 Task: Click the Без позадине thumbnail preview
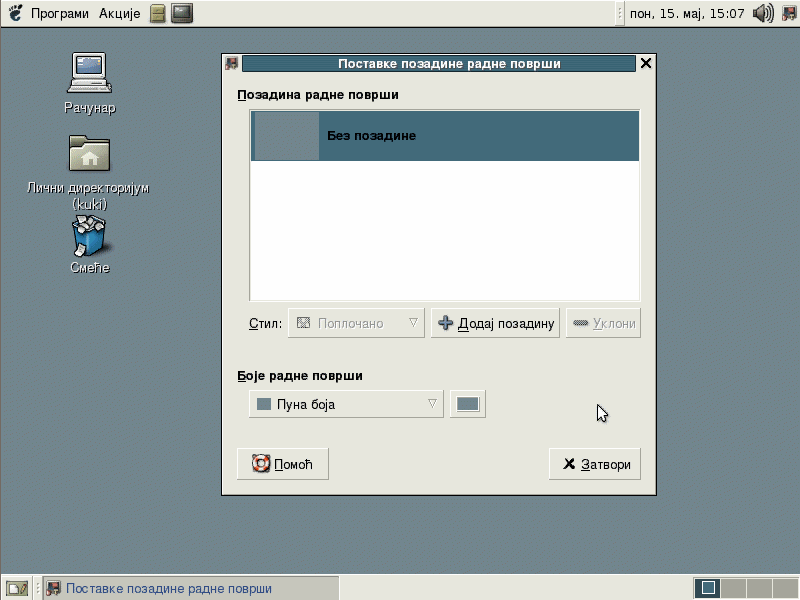[286, 136]
